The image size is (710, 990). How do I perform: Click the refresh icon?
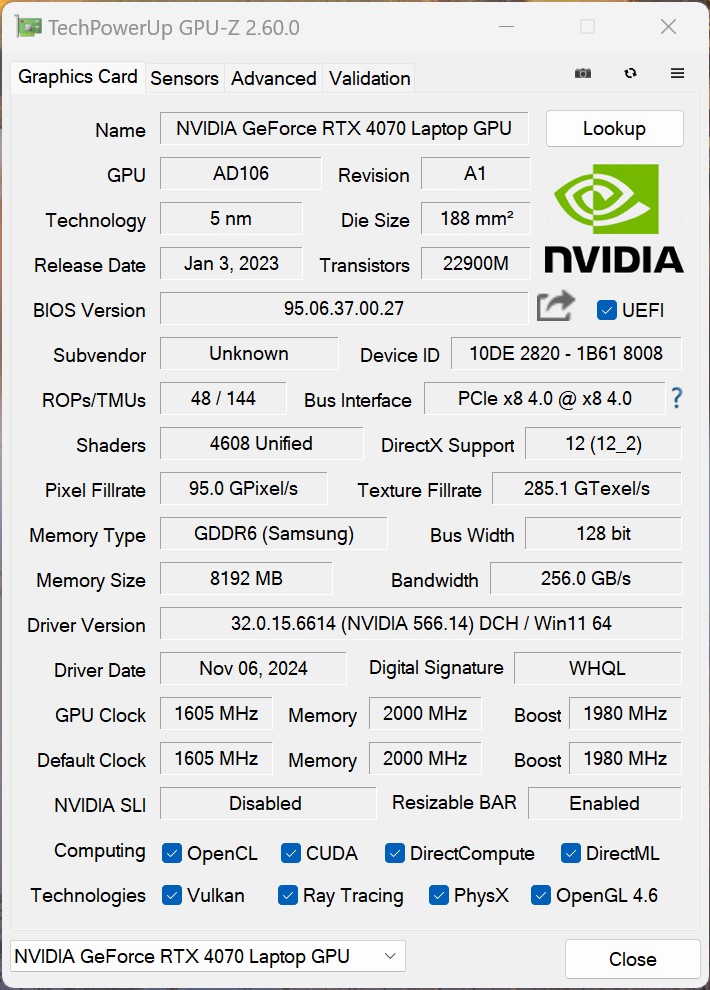630,74
